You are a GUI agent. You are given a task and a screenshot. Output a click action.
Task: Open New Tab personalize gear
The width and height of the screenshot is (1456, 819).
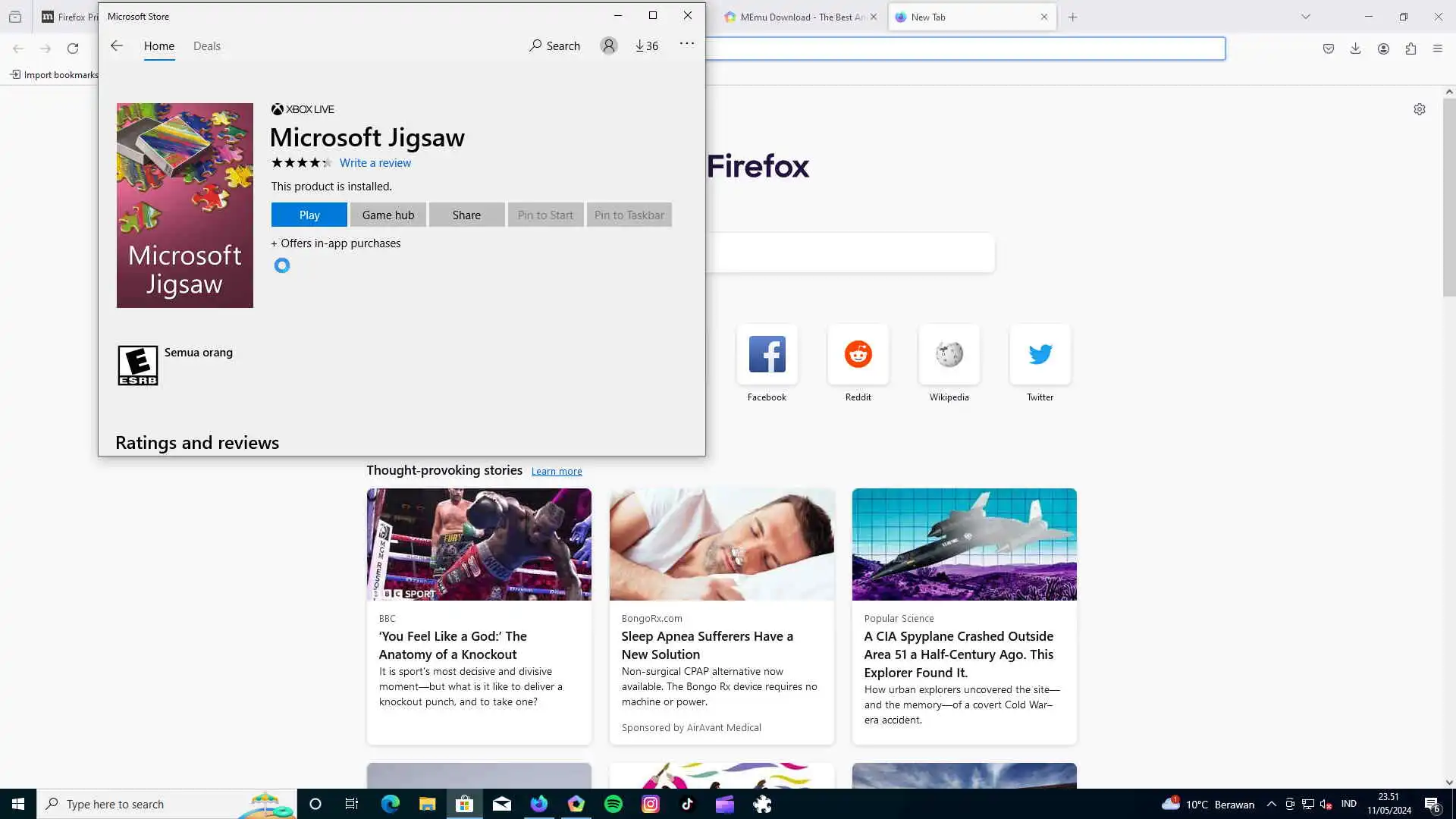coord(1420,109)
